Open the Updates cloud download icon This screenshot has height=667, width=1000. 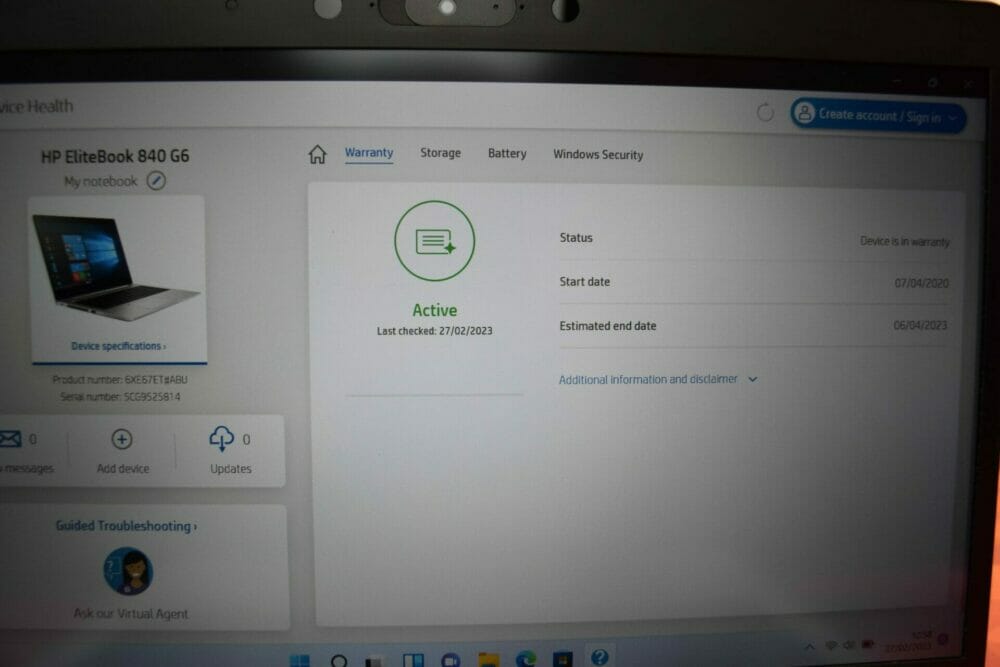pyautogui.click(x=221, y=439)
